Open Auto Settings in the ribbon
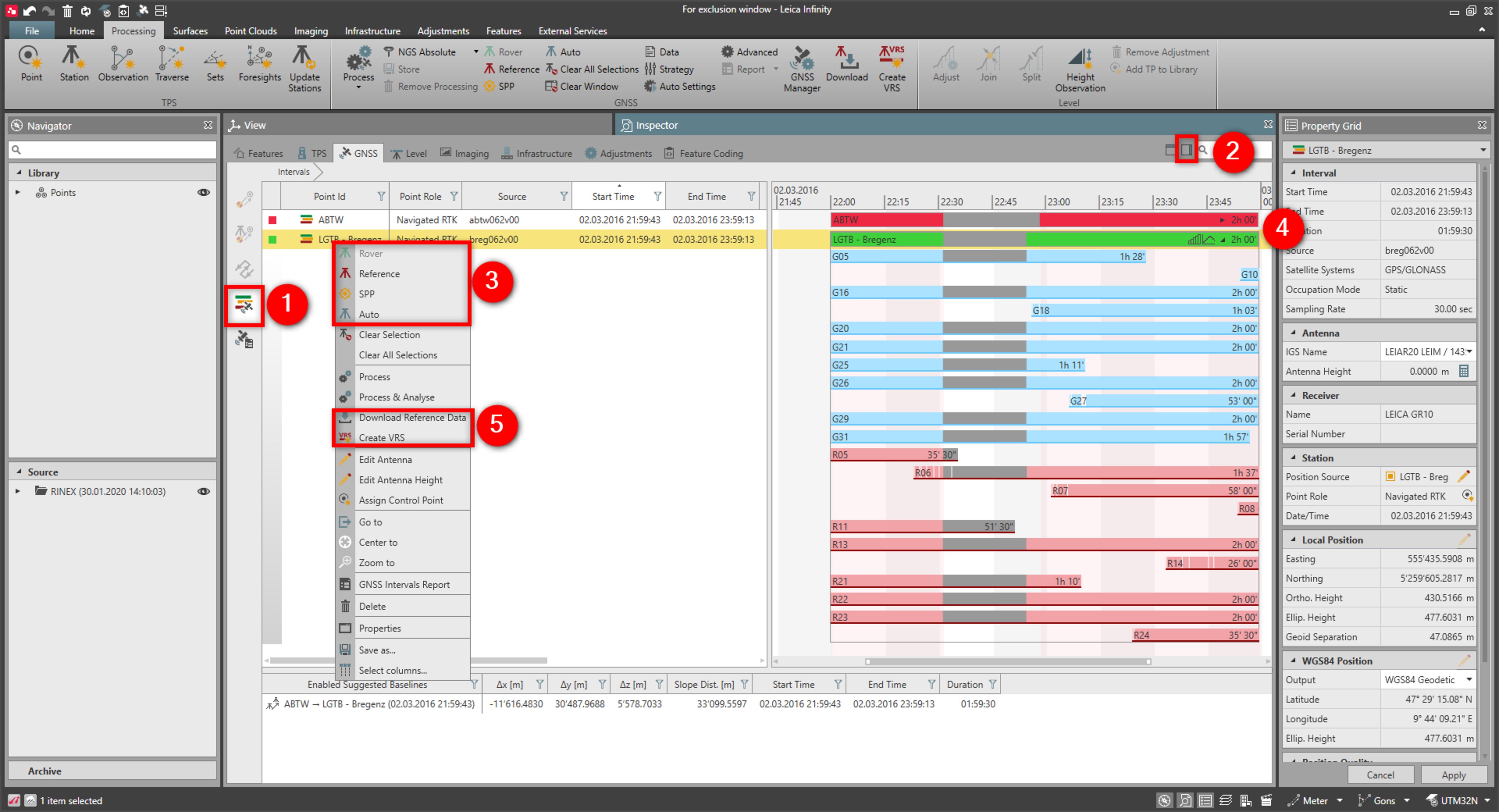This screenshot has width=1499, height=812. 680,86
